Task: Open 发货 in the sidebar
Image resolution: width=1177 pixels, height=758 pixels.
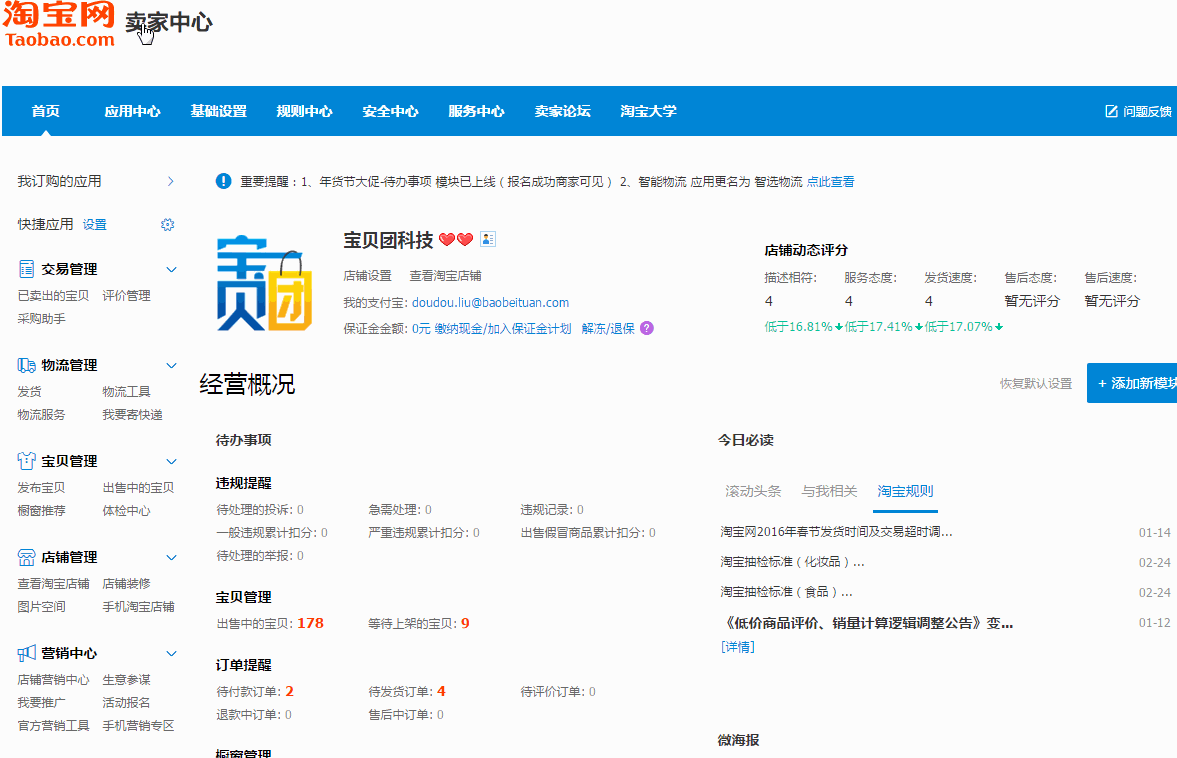Action: click(x=29, y=392)
